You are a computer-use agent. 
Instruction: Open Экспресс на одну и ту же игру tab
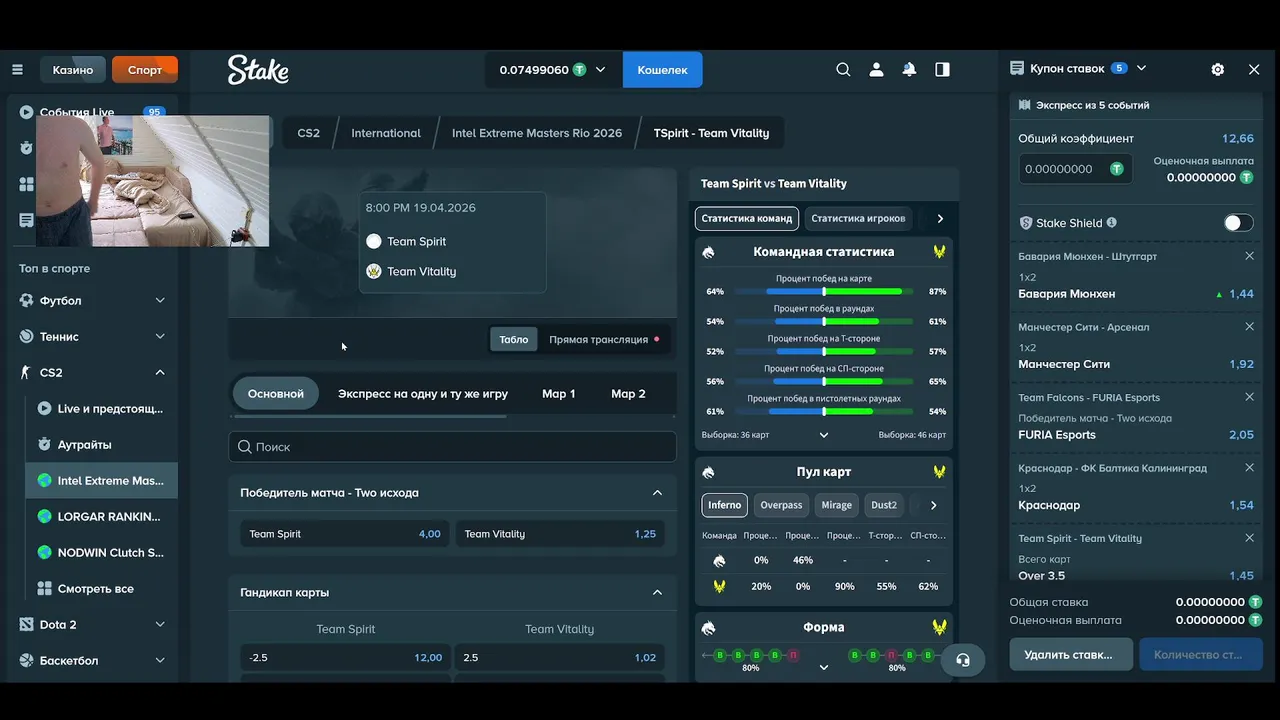coord(423,393)
